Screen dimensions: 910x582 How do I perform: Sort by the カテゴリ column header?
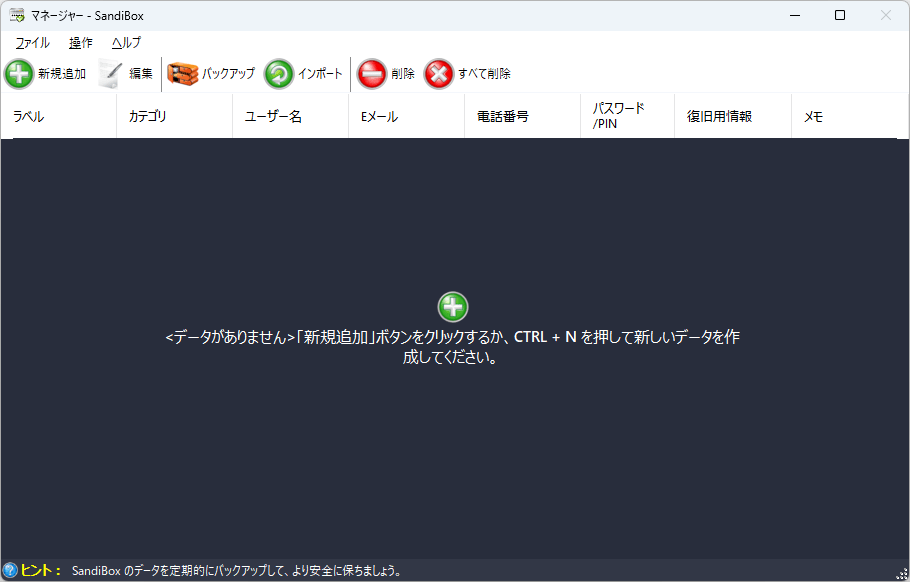coord(175,116)
